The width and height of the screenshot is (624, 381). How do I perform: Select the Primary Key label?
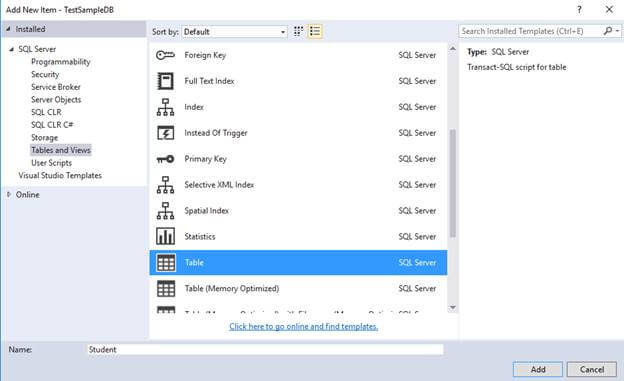point(205,159)
